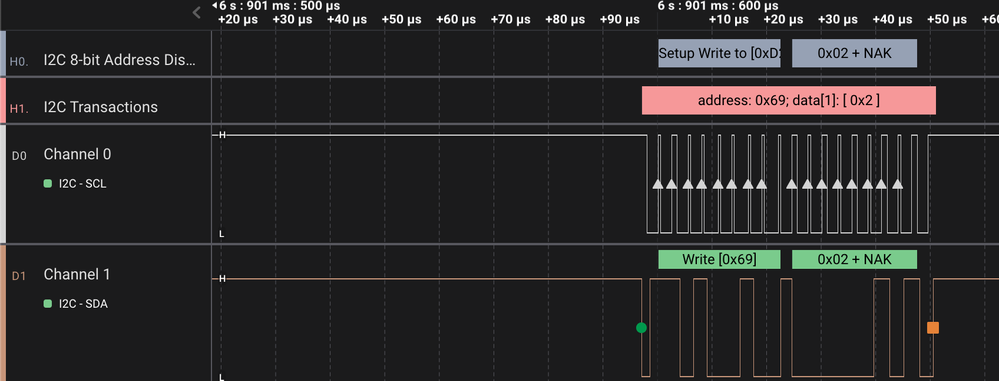999x381 pixels.
Task: Click the green '0x02 + NAK' bubble on Channel 1
Action: [854, 259]
